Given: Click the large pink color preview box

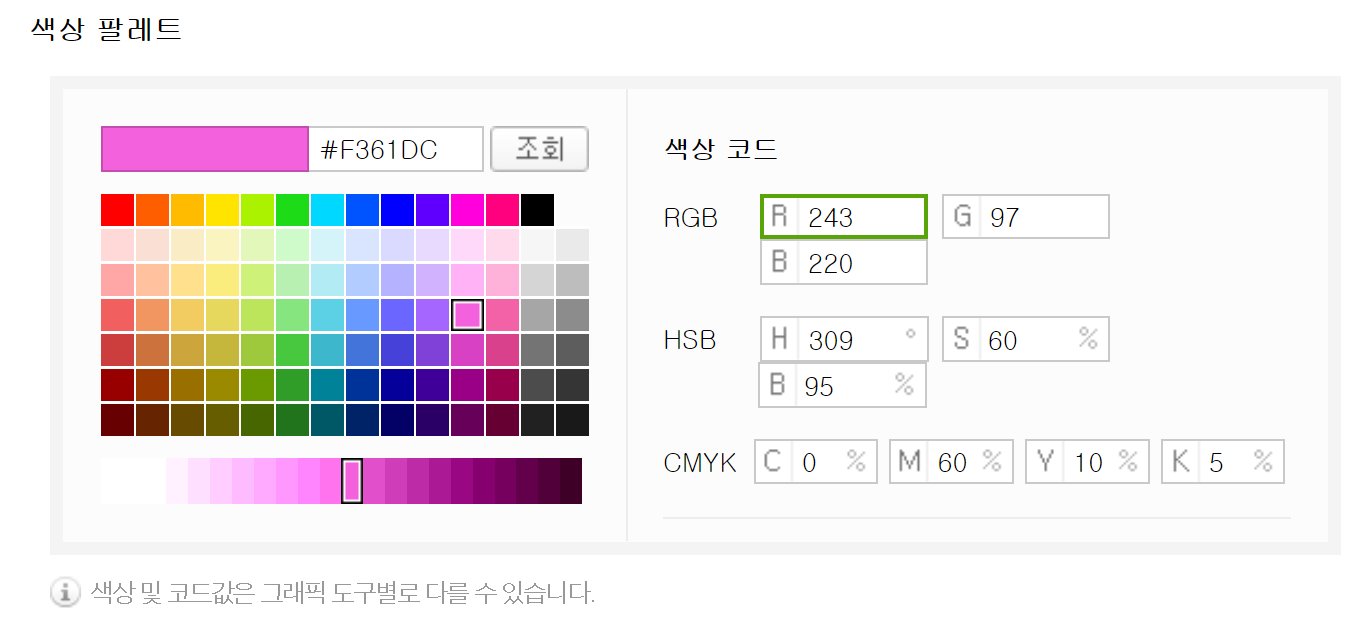Looking at the screenshot, I should (x=205, y=149).
